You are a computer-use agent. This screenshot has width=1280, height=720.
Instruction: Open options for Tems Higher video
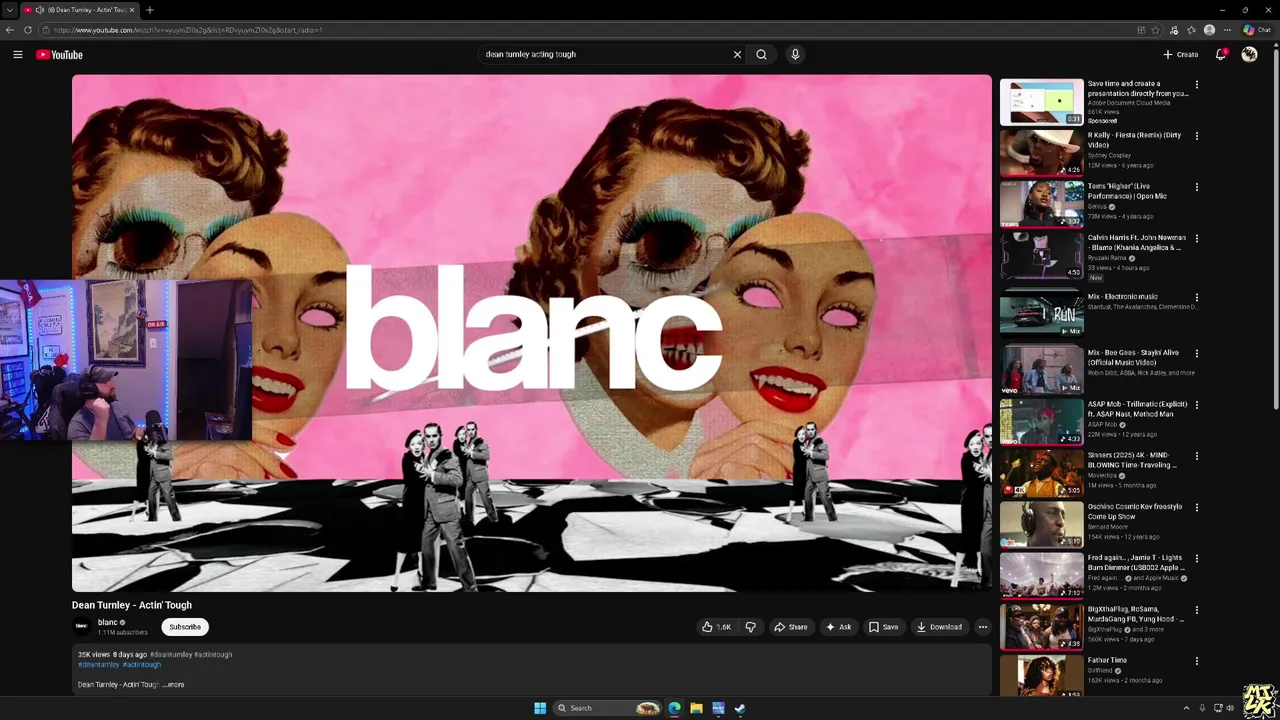coord(1196,187)
